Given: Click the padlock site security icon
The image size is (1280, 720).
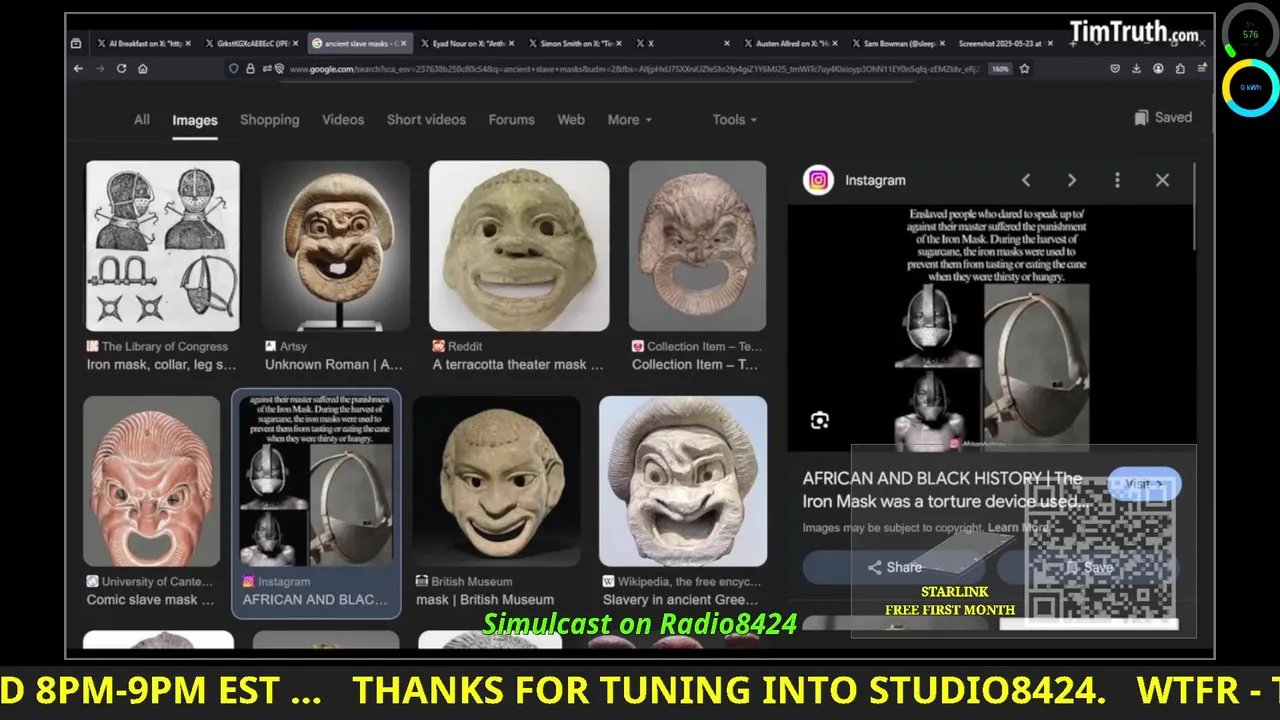Looking at the screenshot, I should [250, 69].
